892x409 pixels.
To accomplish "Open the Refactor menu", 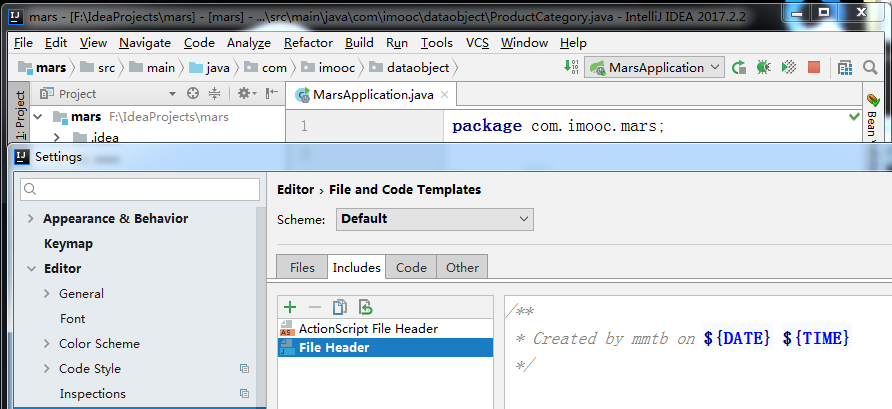I will [308, 43].
